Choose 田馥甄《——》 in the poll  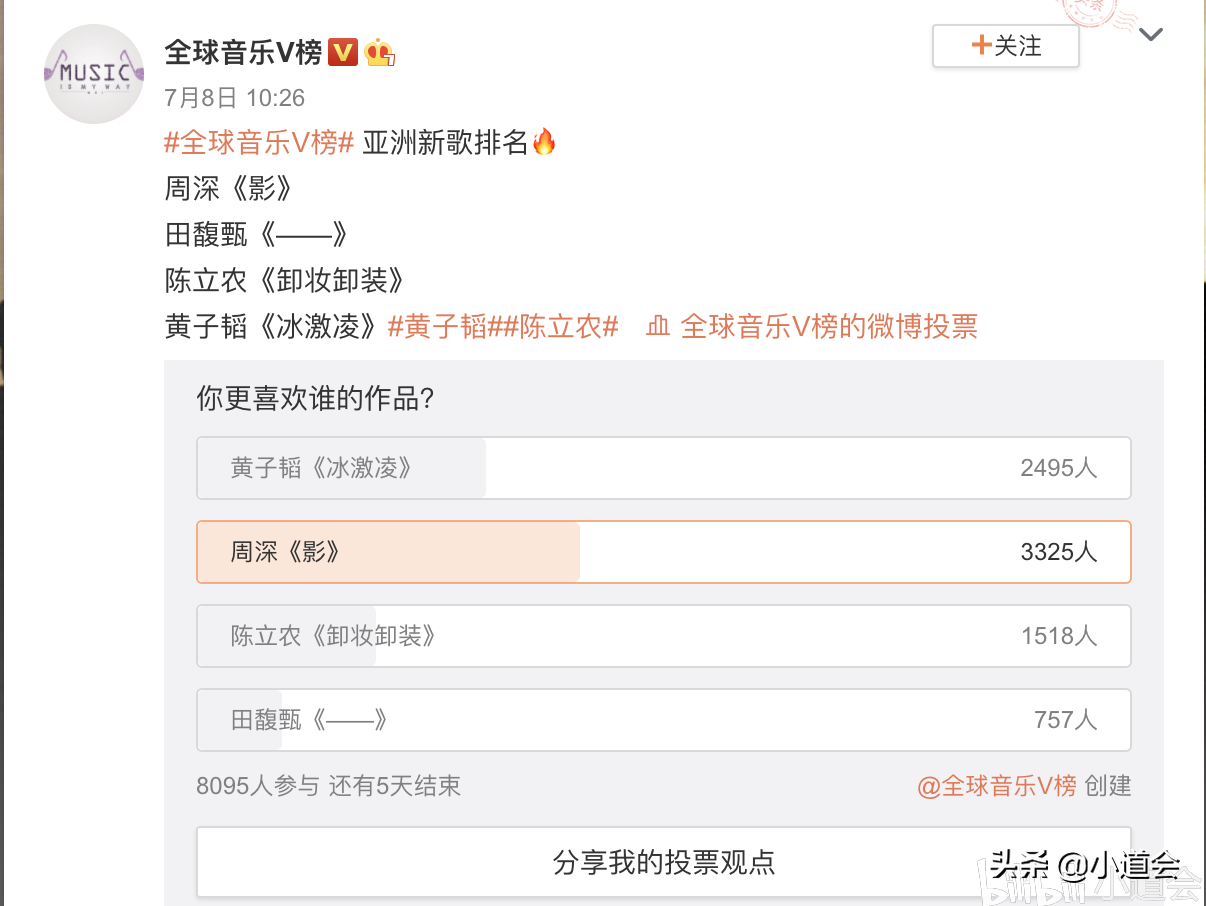point(663,720)
